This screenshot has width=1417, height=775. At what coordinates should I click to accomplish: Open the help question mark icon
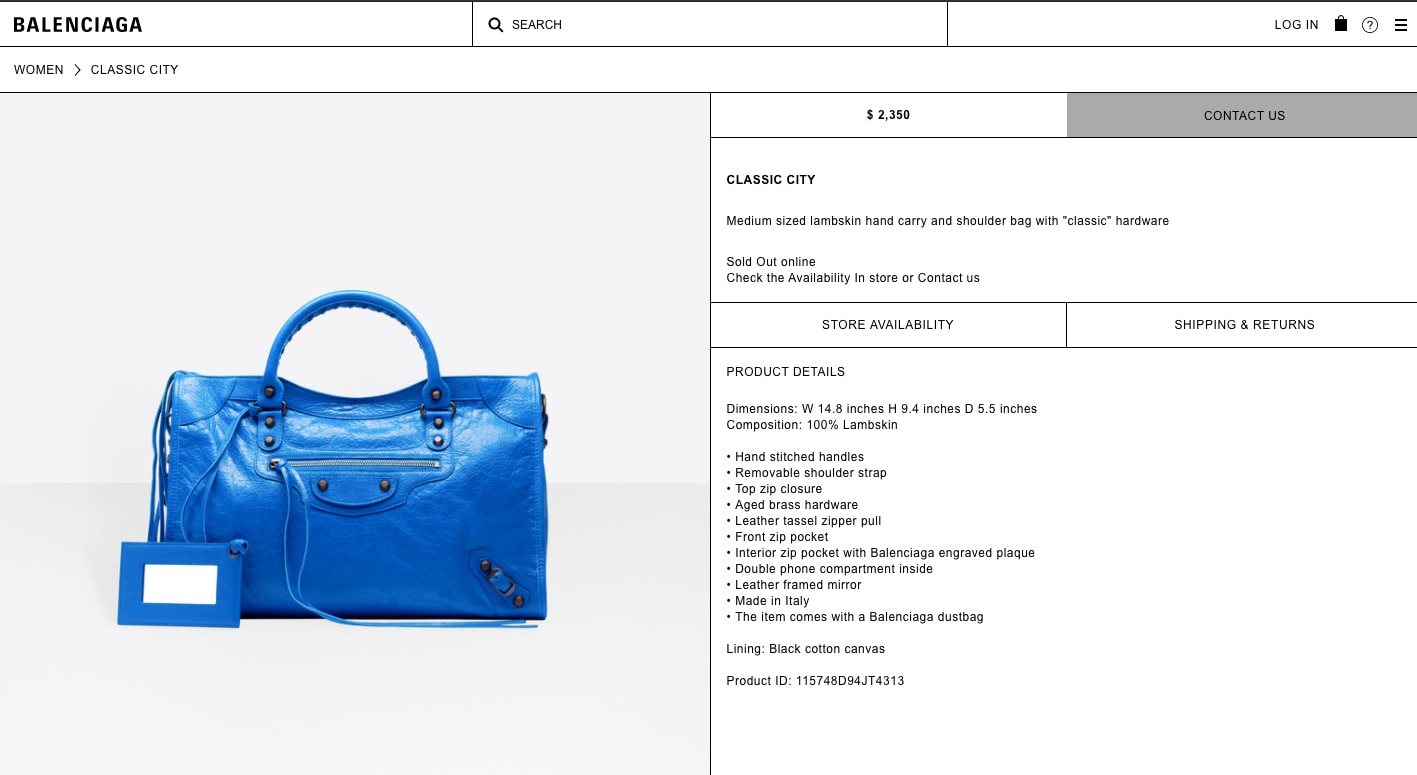tap(1370, 25)
